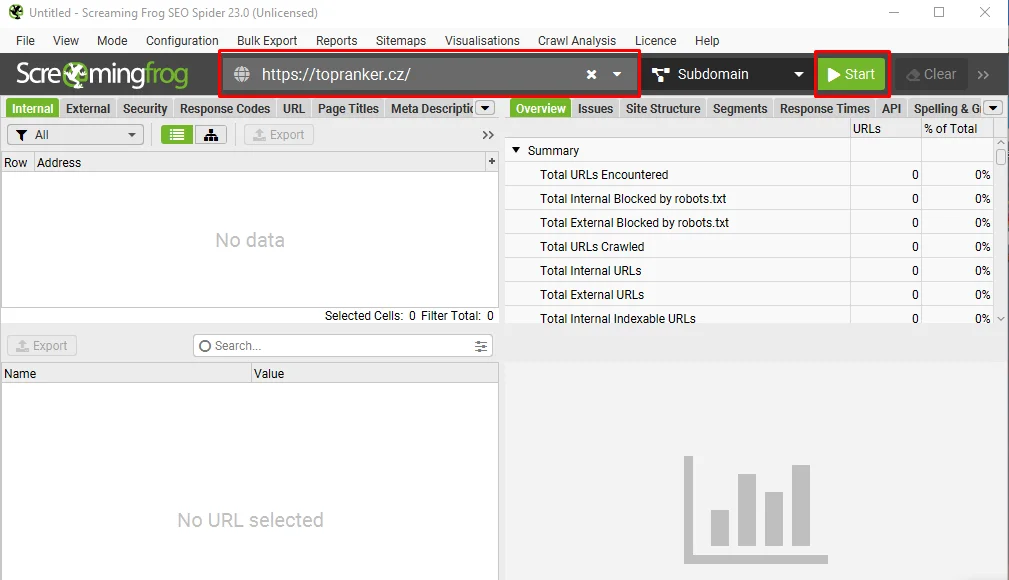Switch to list view icon

pos(177,135)
